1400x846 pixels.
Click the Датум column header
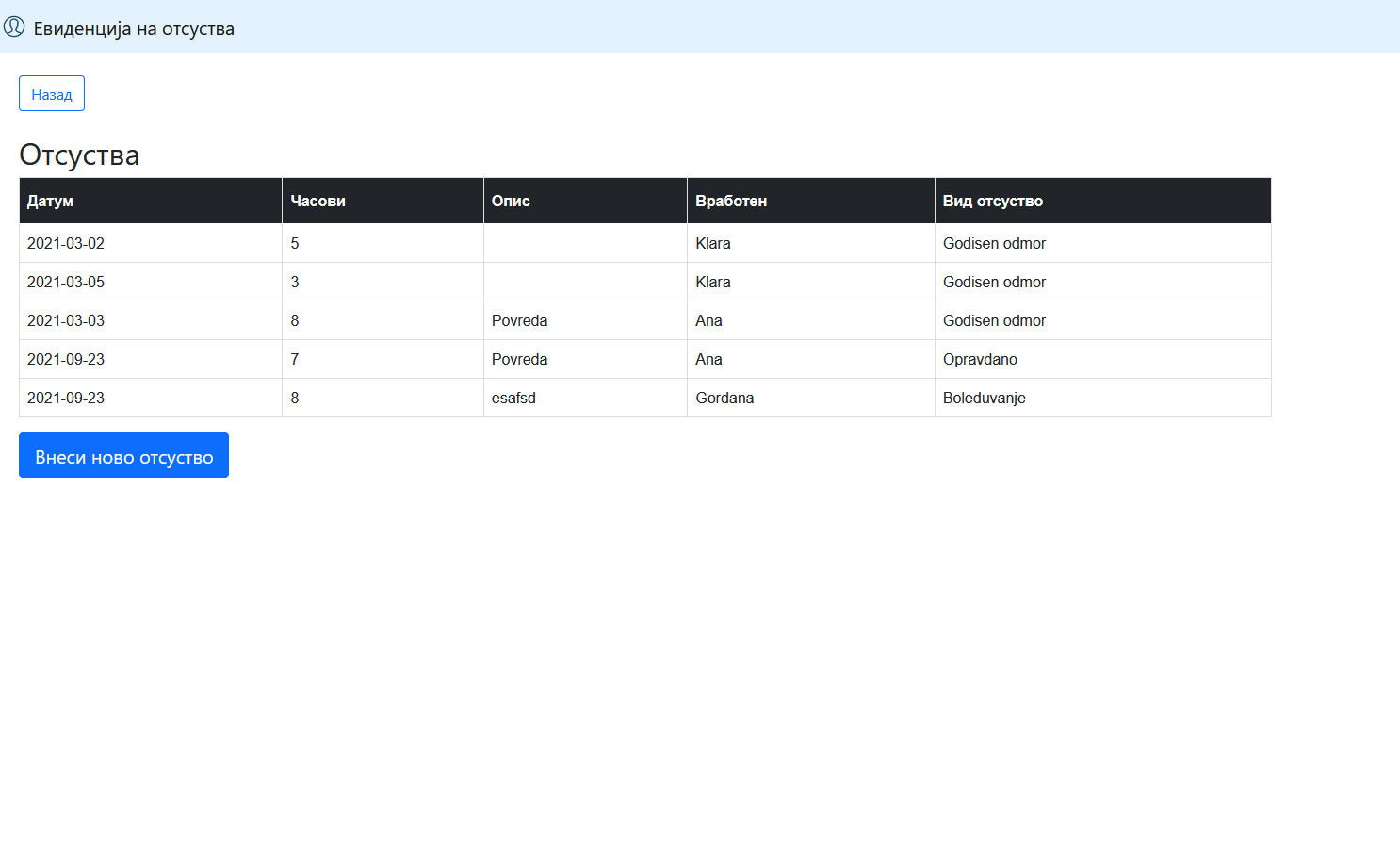[50, 201]
